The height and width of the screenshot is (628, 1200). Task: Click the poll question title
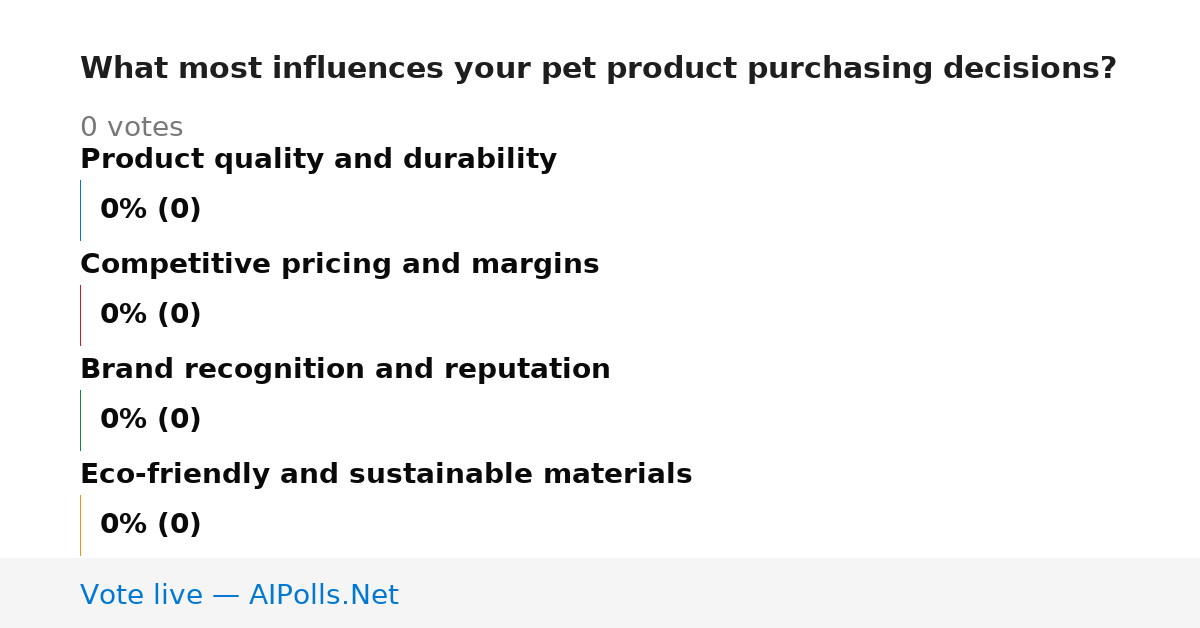pyautogui.click(x=598, y=69)
